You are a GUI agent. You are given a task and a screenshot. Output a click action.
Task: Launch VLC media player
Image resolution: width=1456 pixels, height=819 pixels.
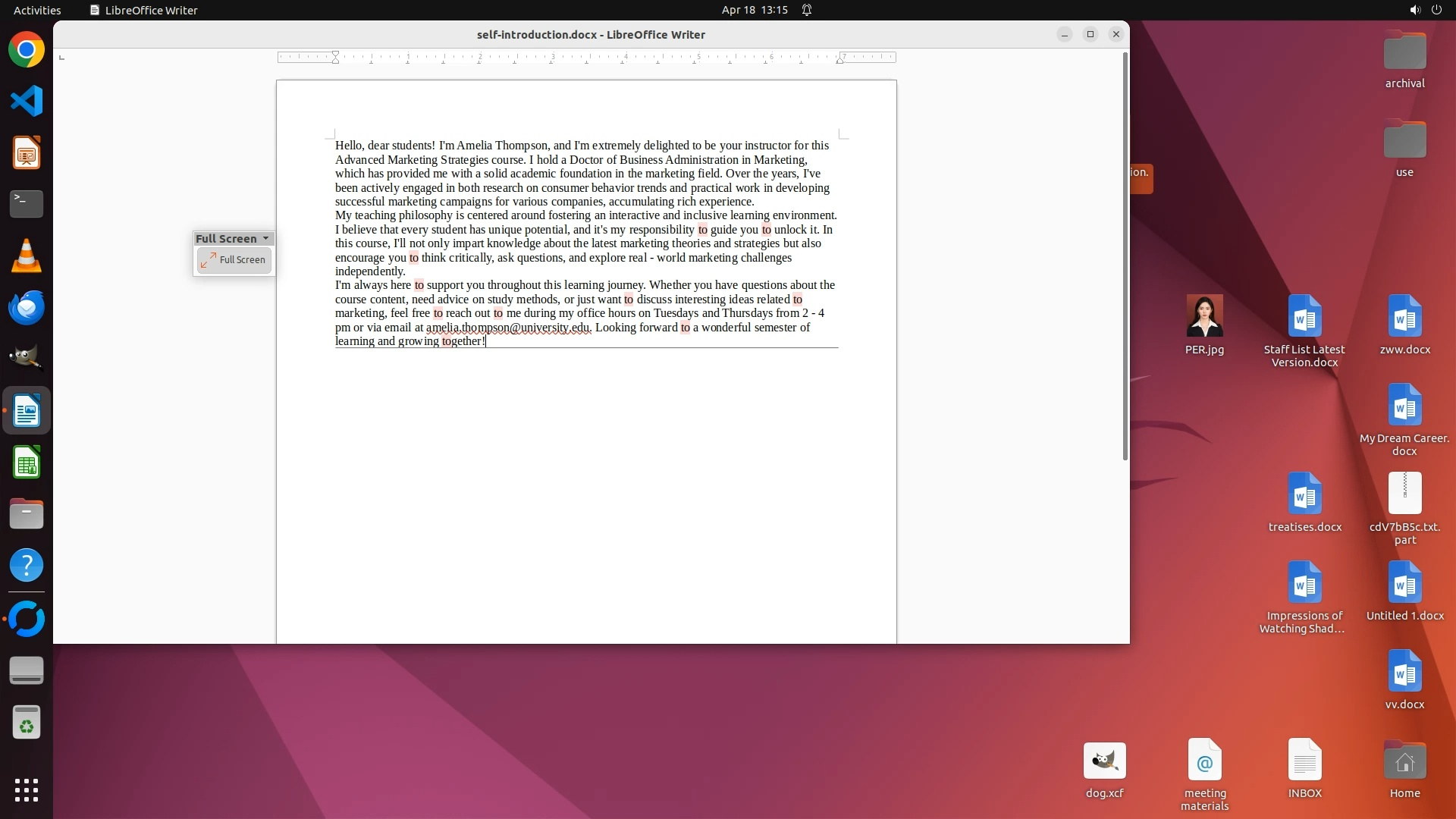coord(27,256)
